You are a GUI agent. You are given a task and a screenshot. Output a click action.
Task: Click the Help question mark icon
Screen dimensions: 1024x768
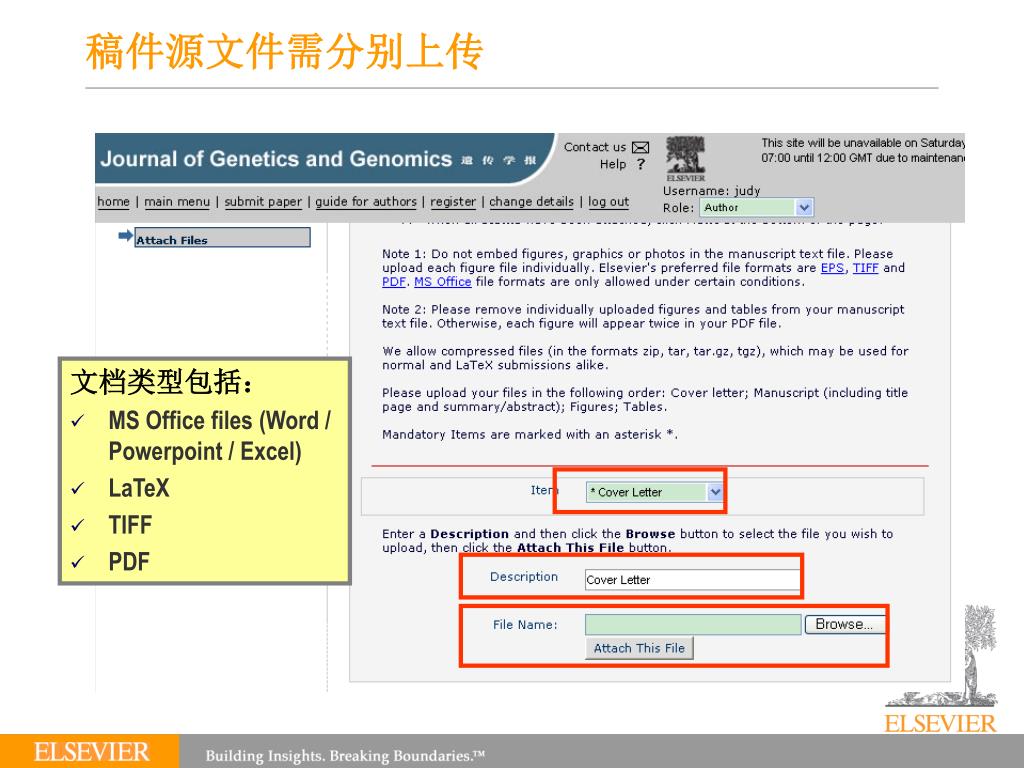tap(641, 164)
